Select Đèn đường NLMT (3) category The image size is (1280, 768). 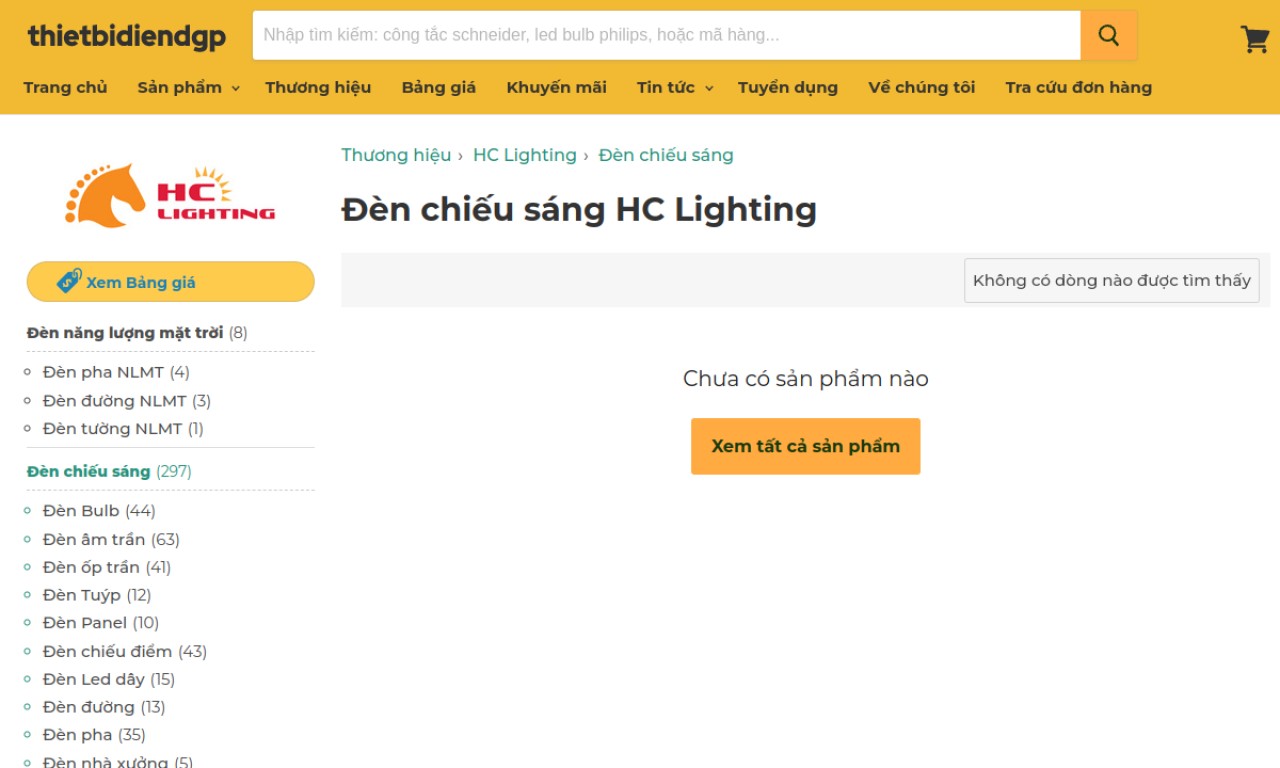tap(127, 401)
